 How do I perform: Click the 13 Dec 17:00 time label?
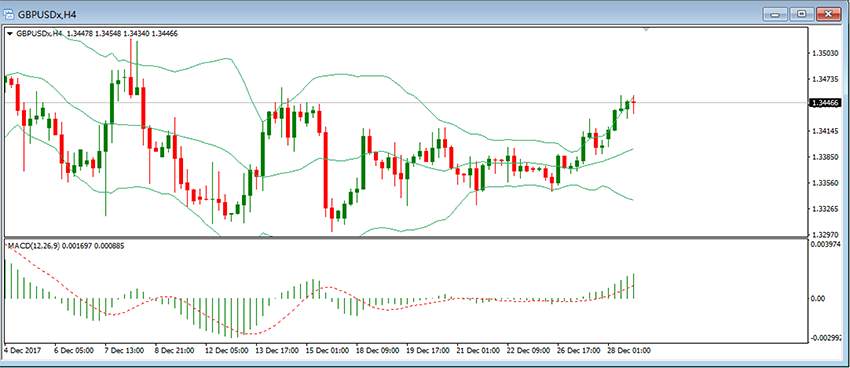click(x=276, y=351)
